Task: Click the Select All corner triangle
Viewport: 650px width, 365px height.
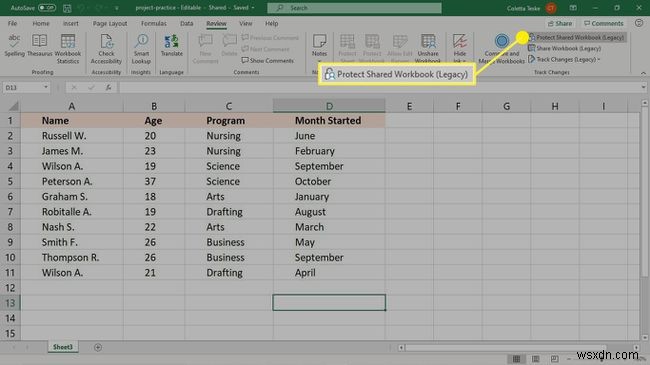Action: tap(13, 106)
